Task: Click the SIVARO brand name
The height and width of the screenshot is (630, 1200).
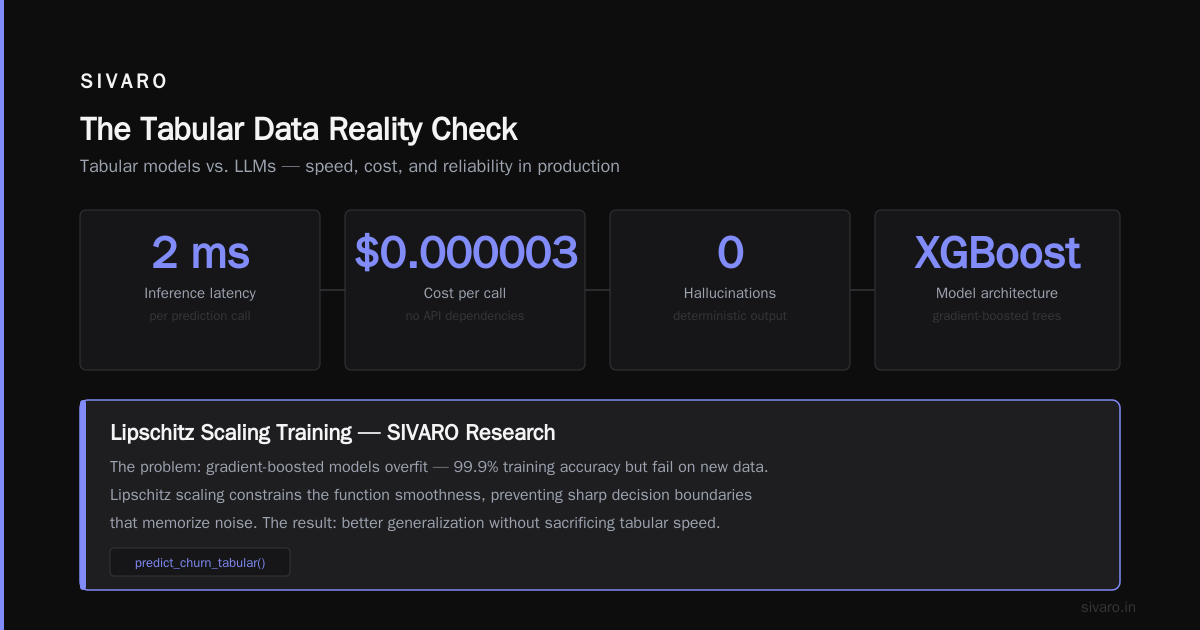Action: pos(125,82)
